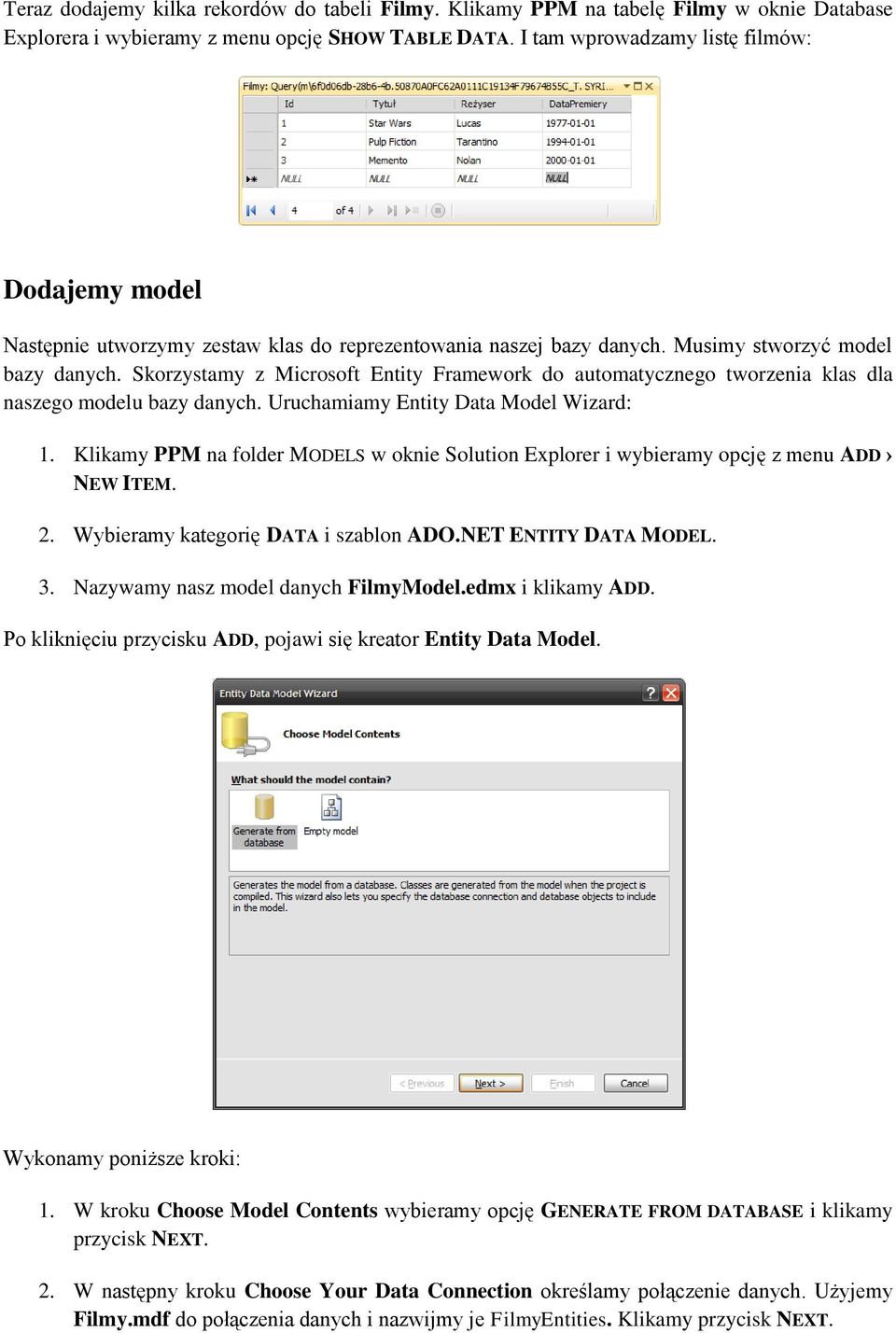The width and height of the screenshot is (896, 1333).
Task: Click NULL cell in Tytuł column of new row
Action: pyautogui.click(x=411, y=178)
